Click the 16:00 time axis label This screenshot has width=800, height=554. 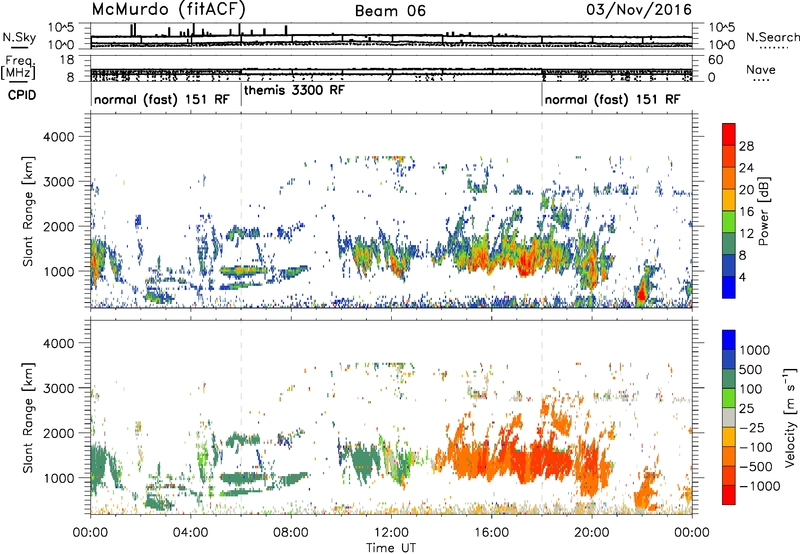[491, 533]
